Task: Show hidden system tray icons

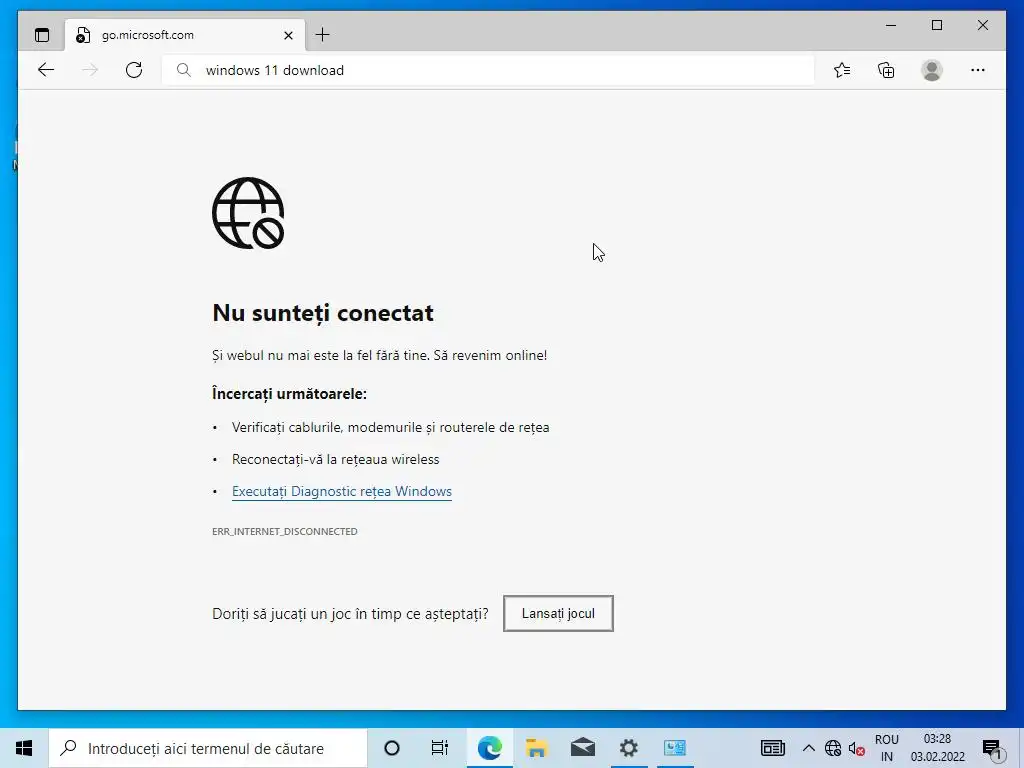Action: [x=808, y=748]
